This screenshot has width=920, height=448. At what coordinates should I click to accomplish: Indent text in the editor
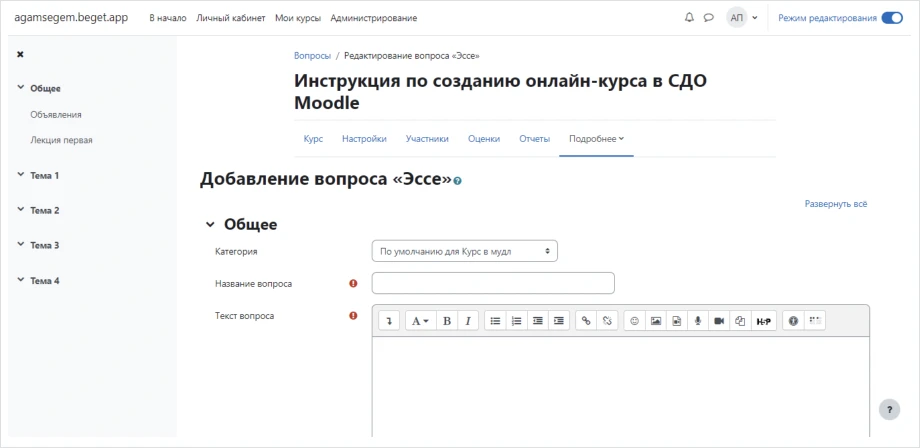[559, 321]
